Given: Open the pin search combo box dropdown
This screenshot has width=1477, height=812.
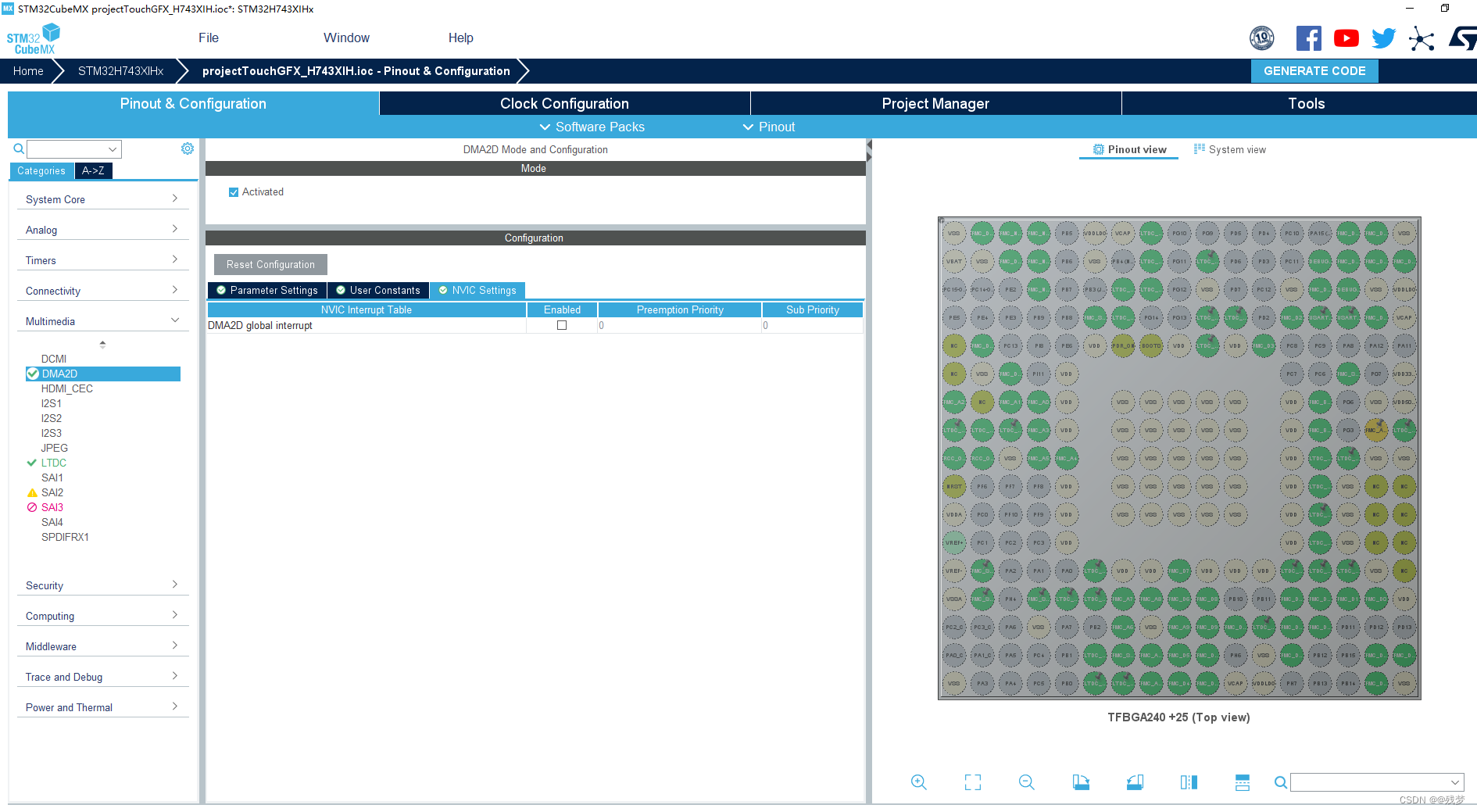Looking at the screenshot, I should 1455,782.
